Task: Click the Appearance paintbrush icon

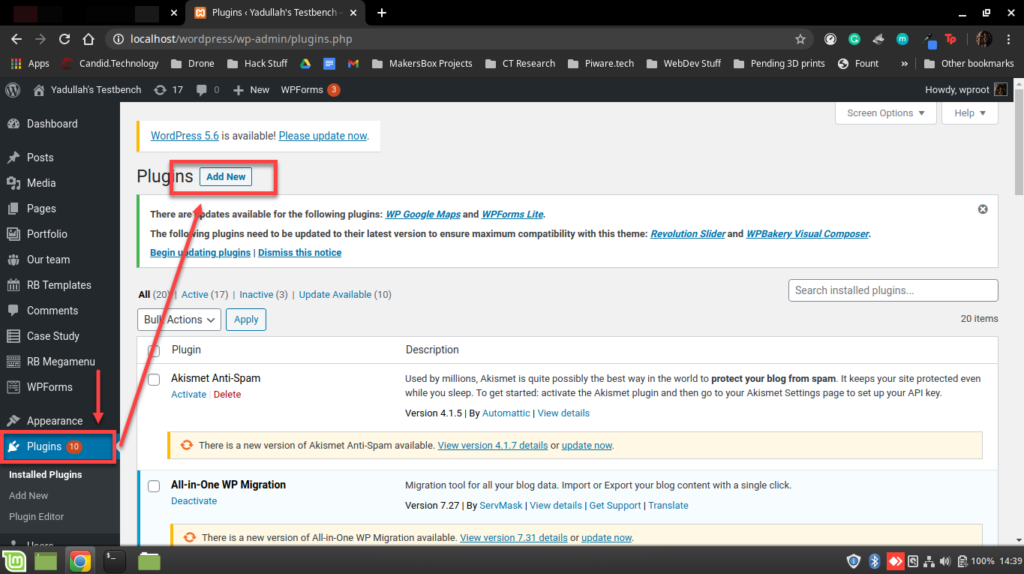Action: [13, 421]
